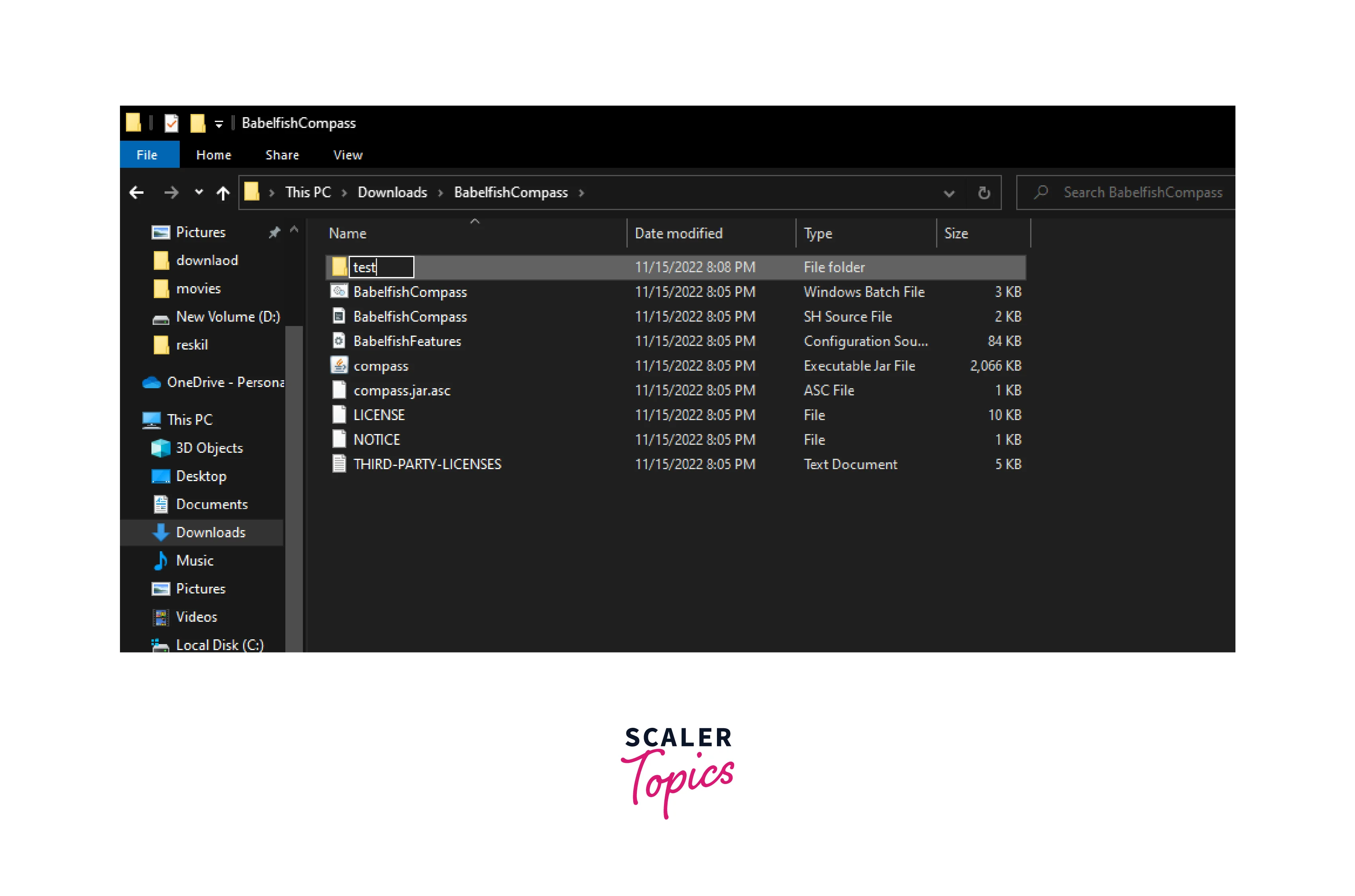1355x896 pixels.
Task: Select the BabelfishFeatures configuration file
Action: click(x=407, y=341)
